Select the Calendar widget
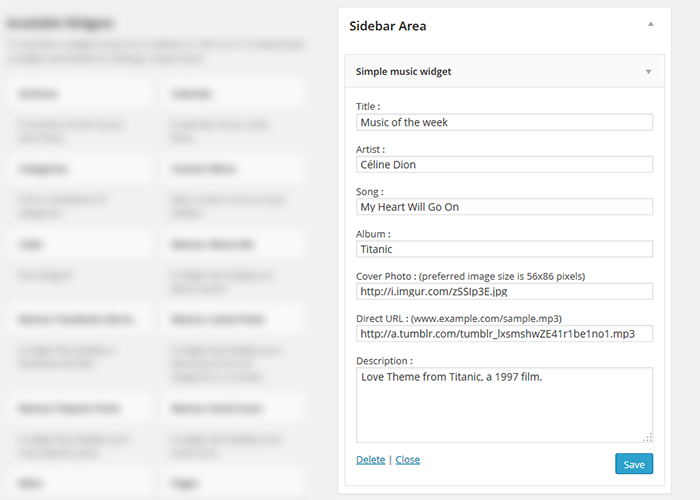This screenshot has width=700, height=500. pos(232,94)
